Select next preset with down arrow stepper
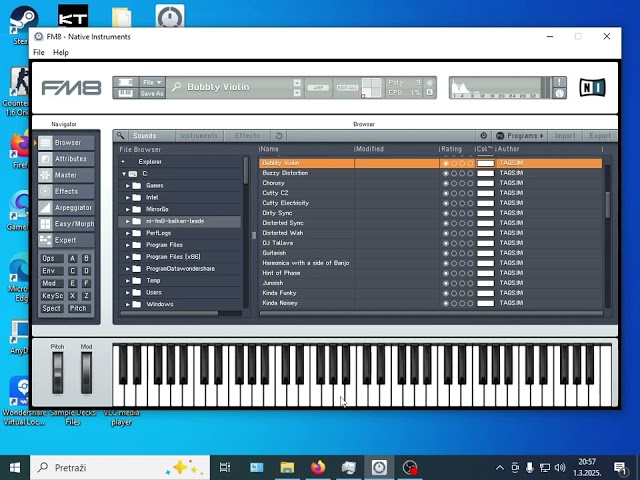The height and width of the screenshot is (480, 640). 297,93
